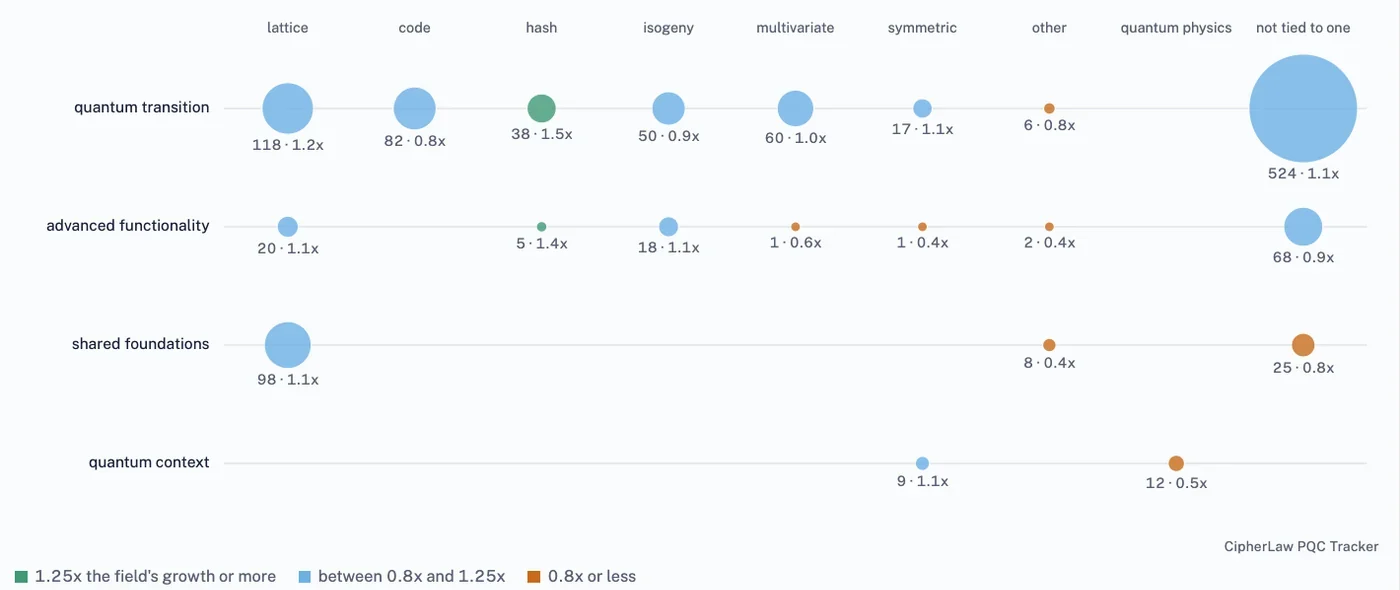Select the quantum context row label
The image size is (1400, 590).
coord(149,462)
